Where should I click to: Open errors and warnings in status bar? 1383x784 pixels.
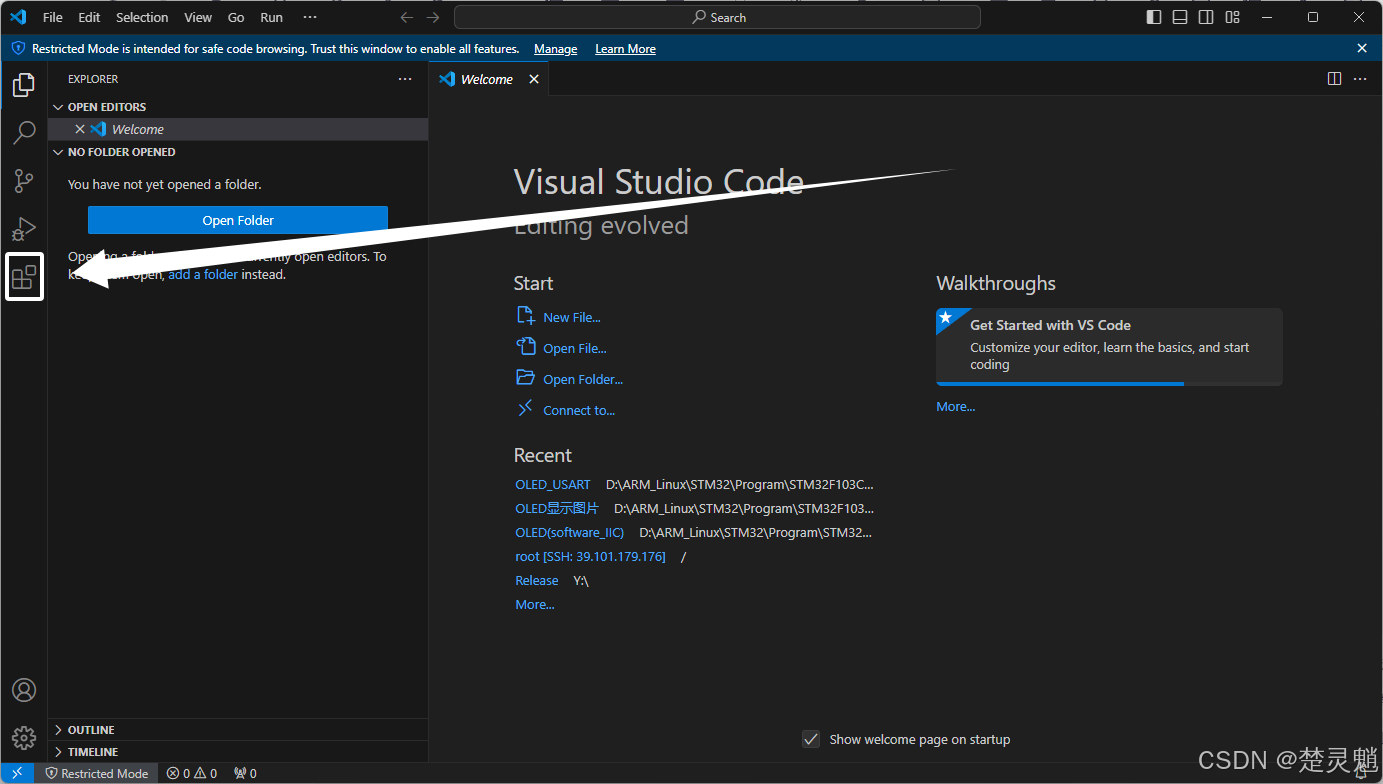192,773
